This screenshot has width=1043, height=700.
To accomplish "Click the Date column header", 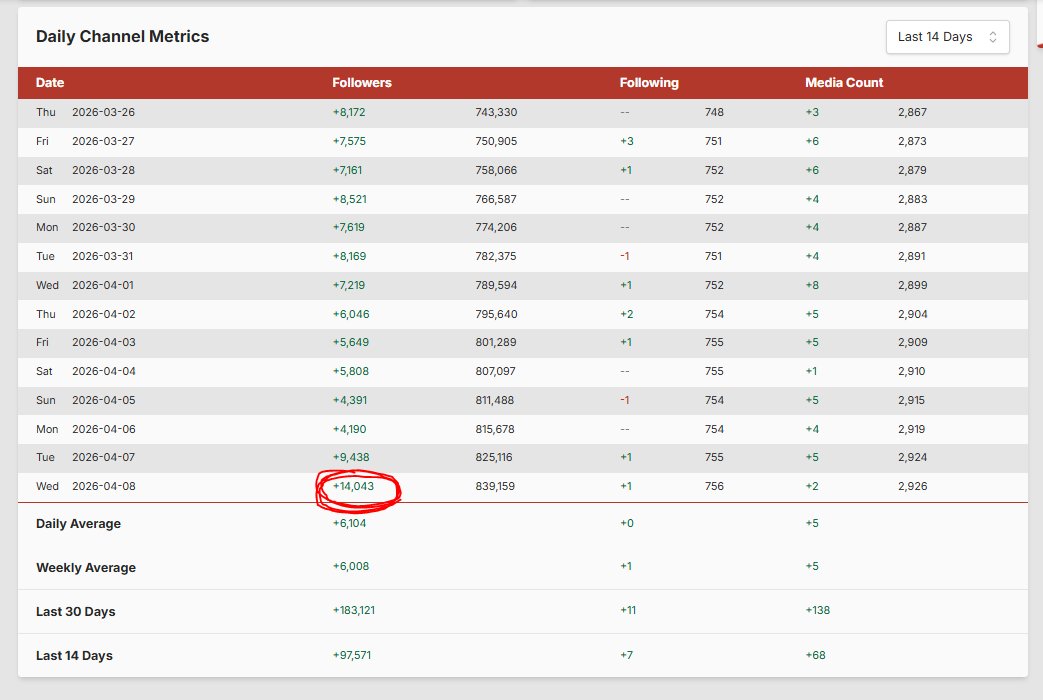I will coord(50,83).
